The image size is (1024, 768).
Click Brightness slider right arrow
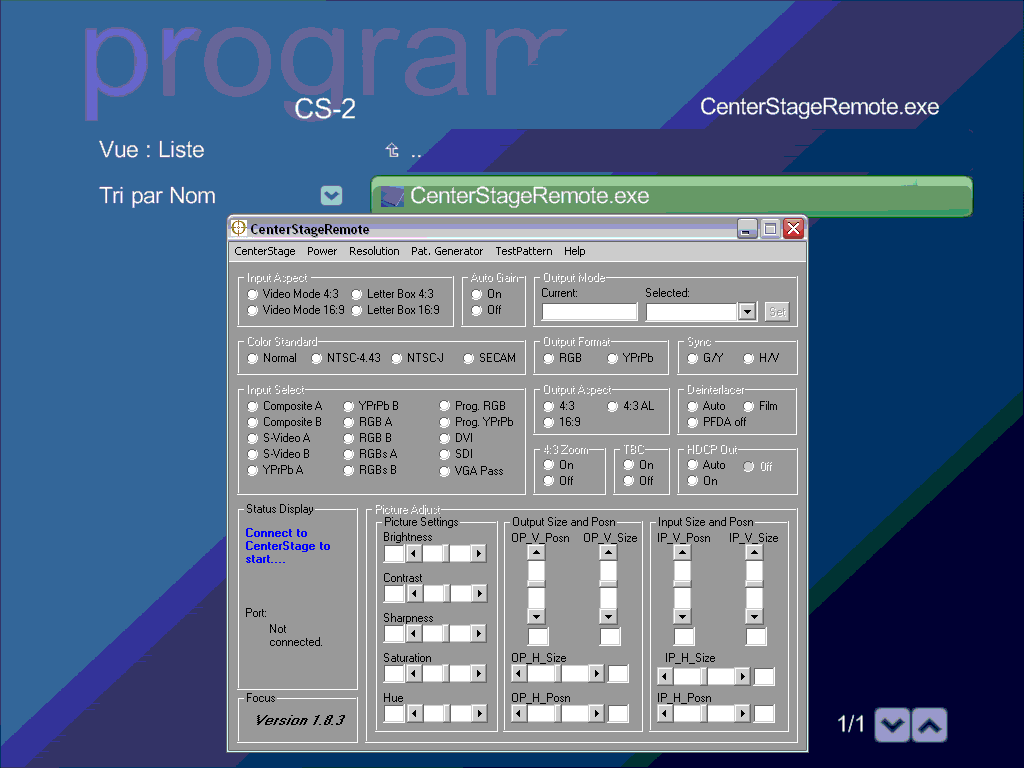[x=479, y=554]
